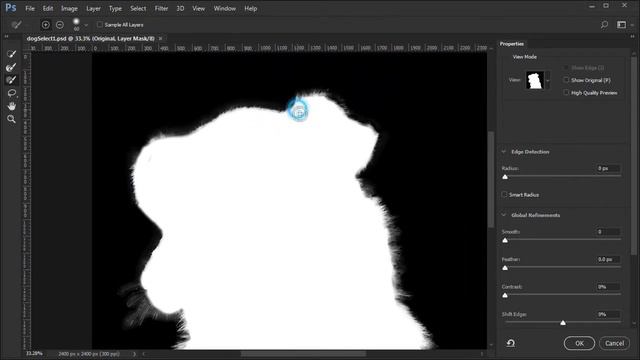Click the View mode thumbnail
Image resolution: width=640 pixels, height=360 pixels.
click(x=535, y=80)
